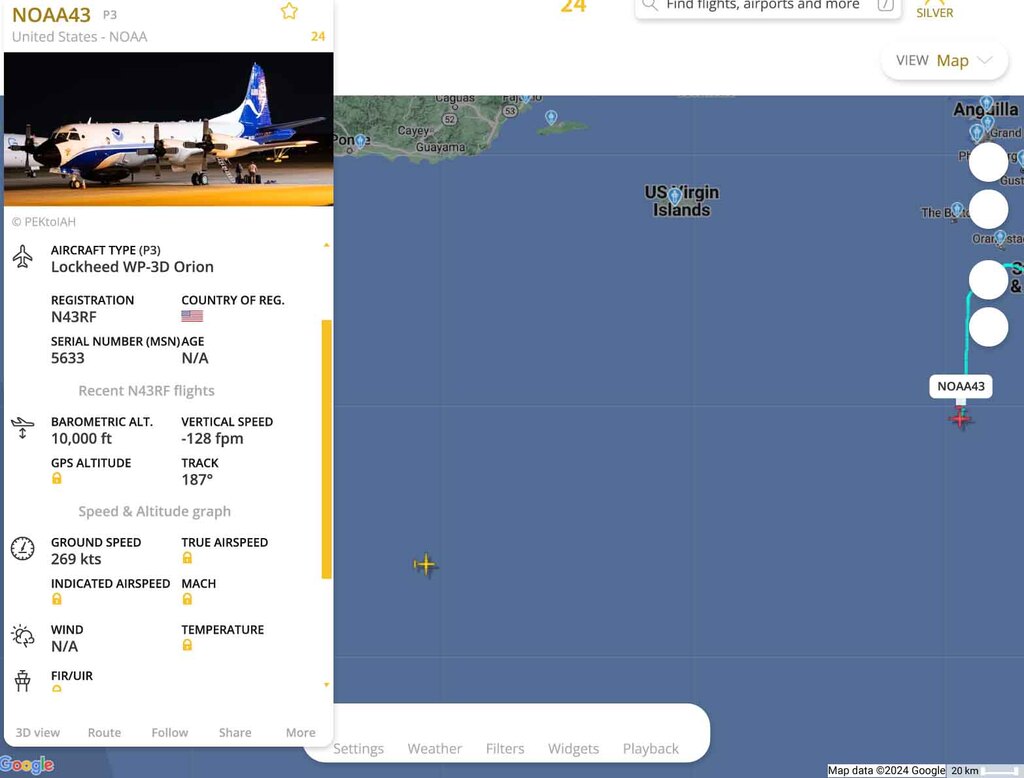Open the 3D view tab
The height and width of the screenshot is (778, 1024).
pyautogui.click(x=37, y=732)
